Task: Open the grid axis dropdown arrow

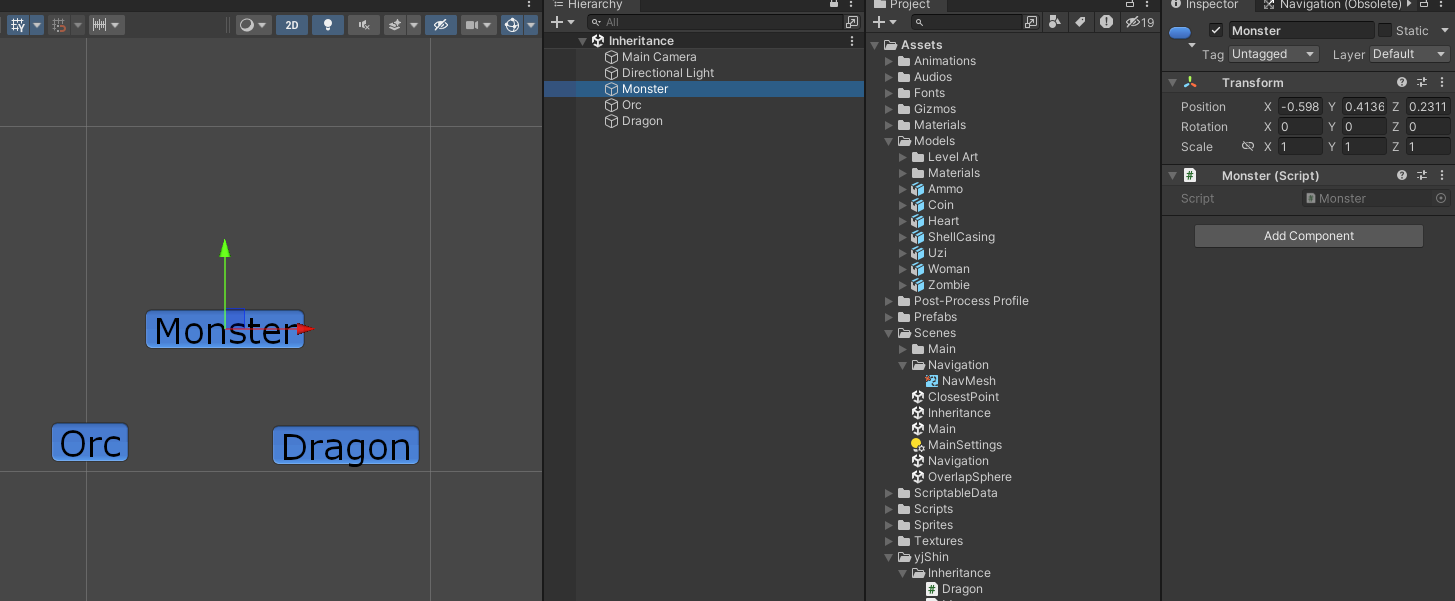Action: coord(37,25)
